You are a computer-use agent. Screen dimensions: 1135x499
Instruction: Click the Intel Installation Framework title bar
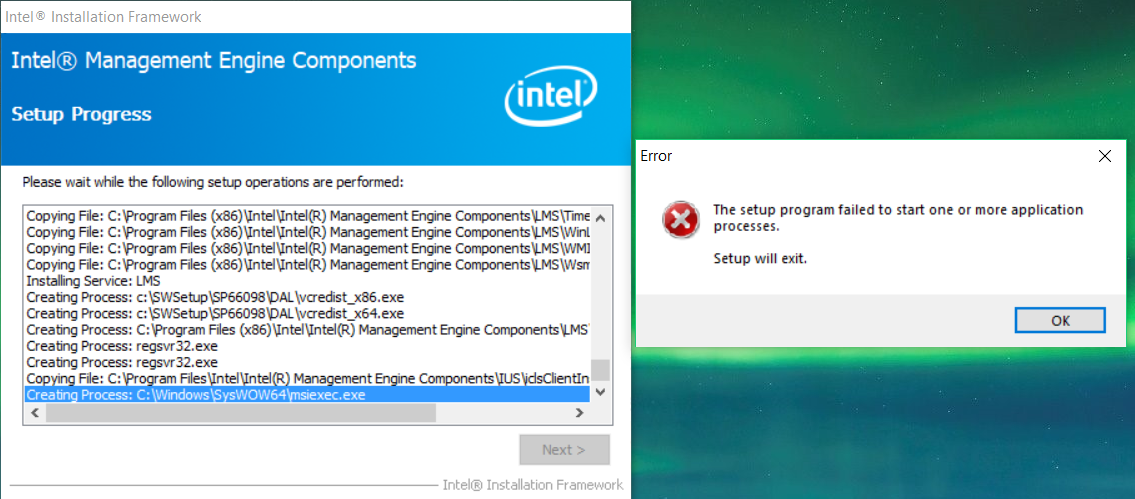(300, 16)
